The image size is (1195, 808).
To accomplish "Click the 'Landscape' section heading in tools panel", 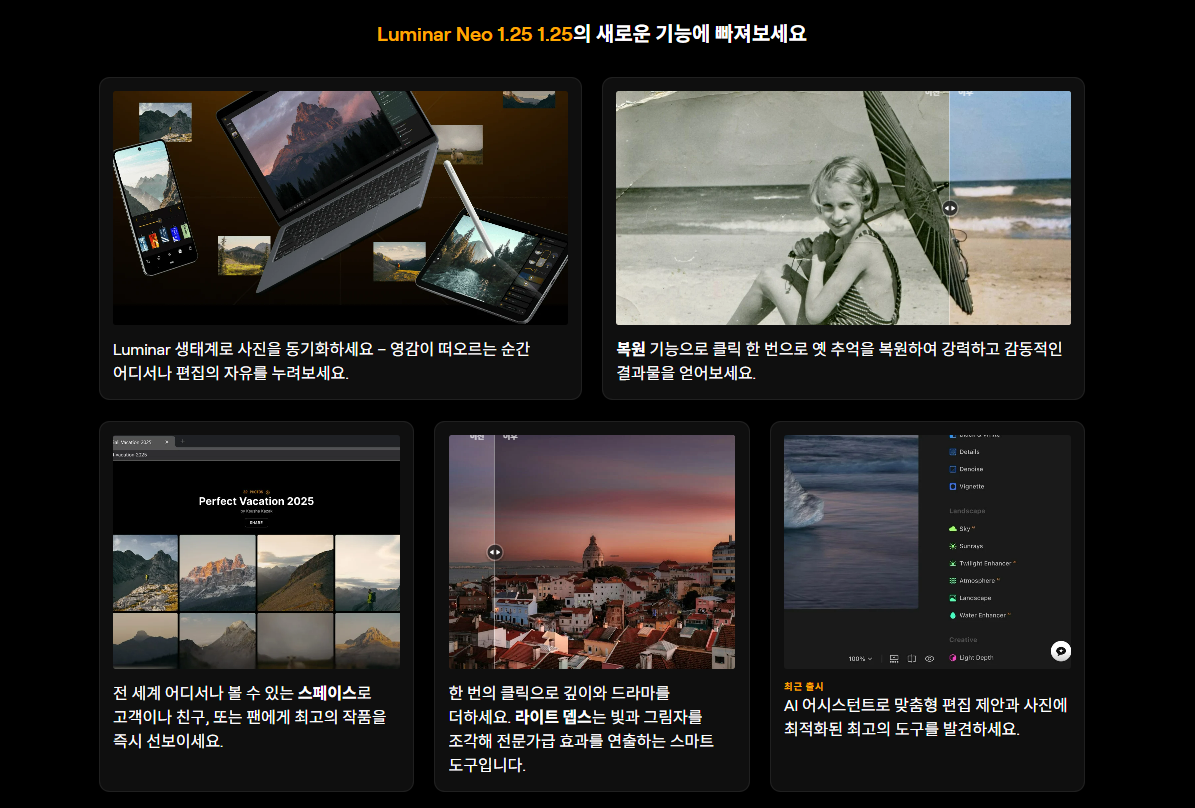I will [x=967, y=511].
